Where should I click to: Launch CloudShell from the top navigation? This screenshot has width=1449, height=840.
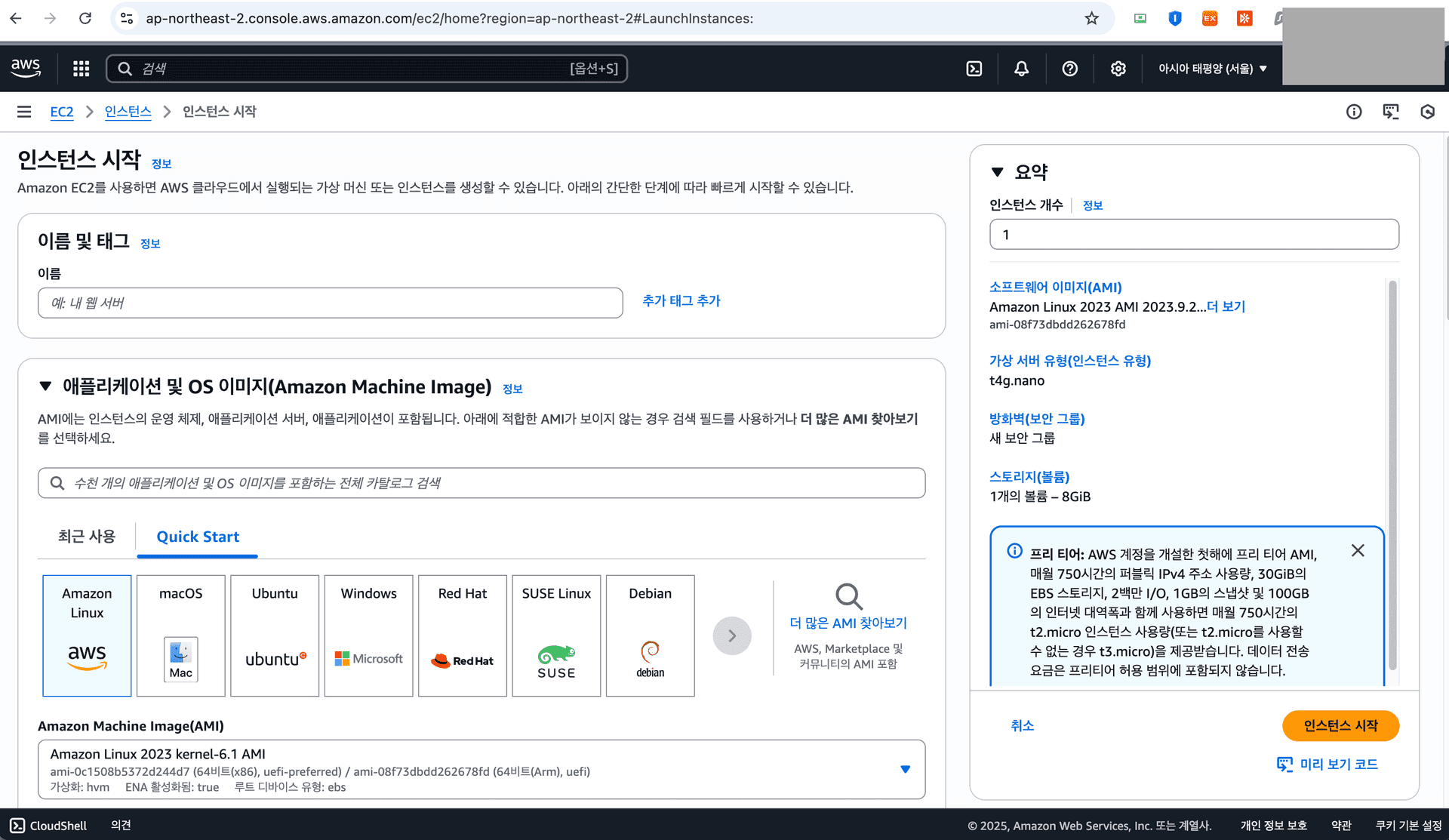[x=974, y=68]
